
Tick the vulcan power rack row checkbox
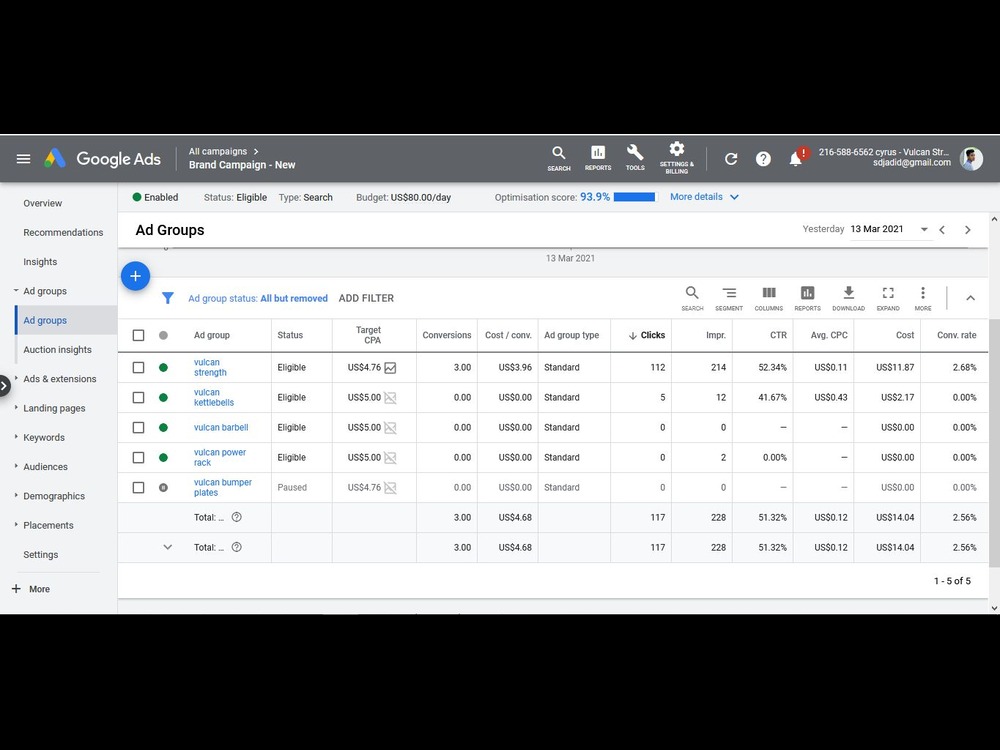(x=138, y=457)
